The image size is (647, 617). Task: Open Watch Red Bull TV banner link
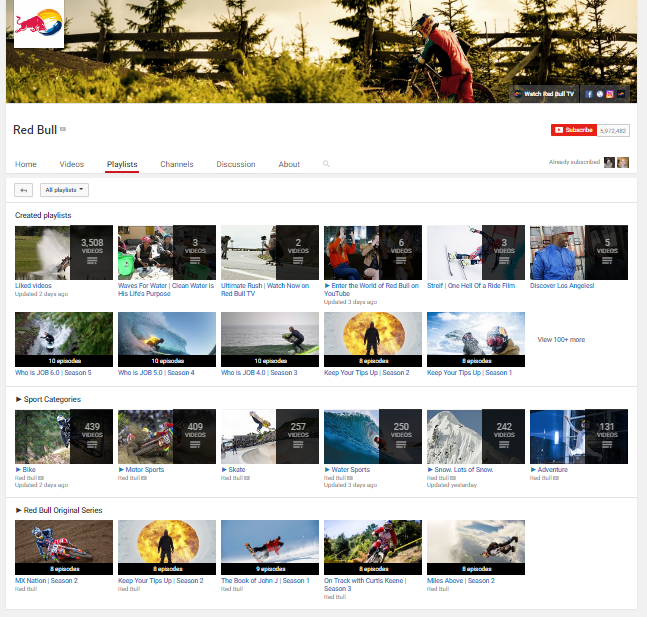(544, 94)
